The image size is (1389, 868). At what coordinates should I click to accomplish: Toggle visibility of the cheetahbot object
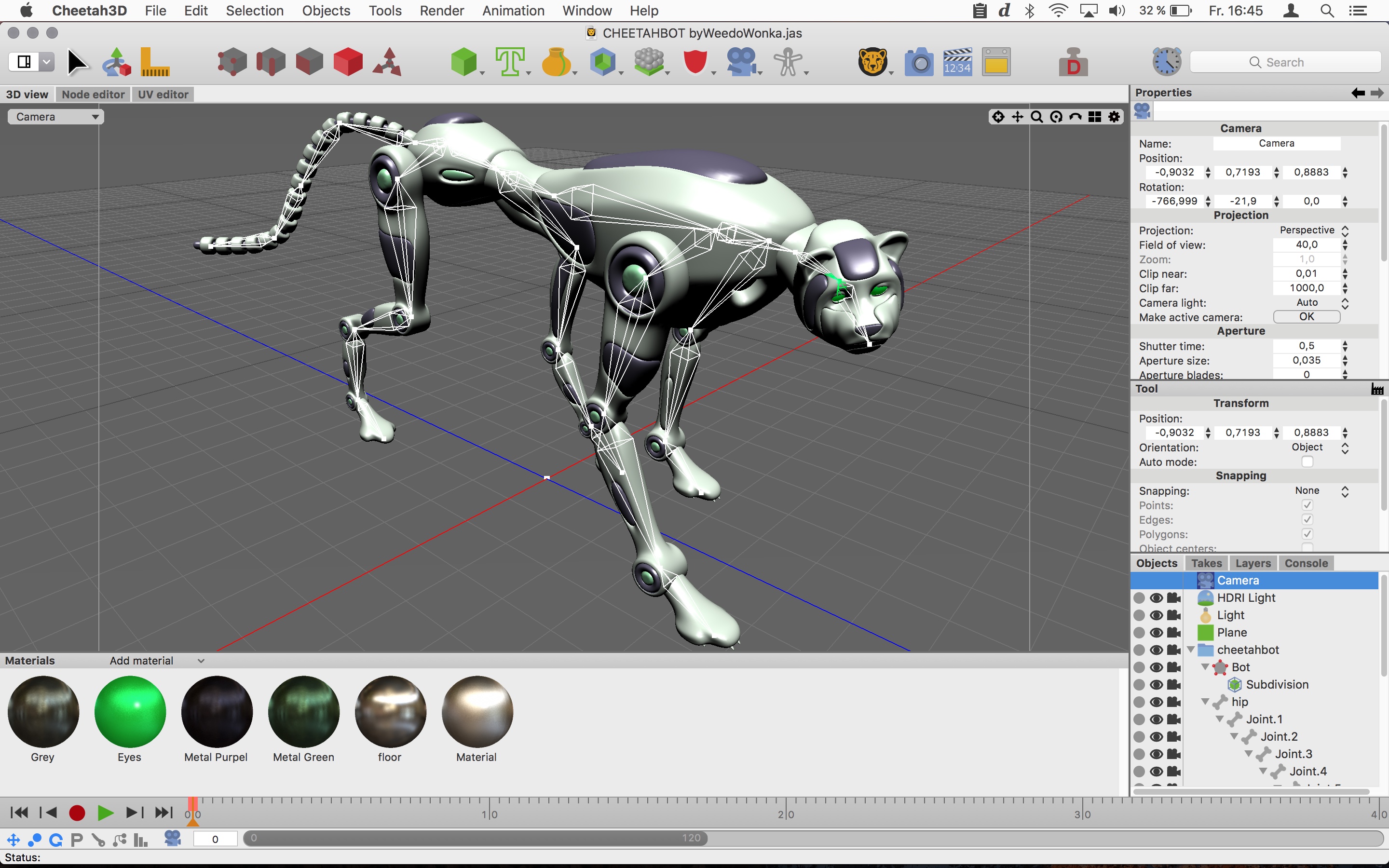click(1156, 649)
